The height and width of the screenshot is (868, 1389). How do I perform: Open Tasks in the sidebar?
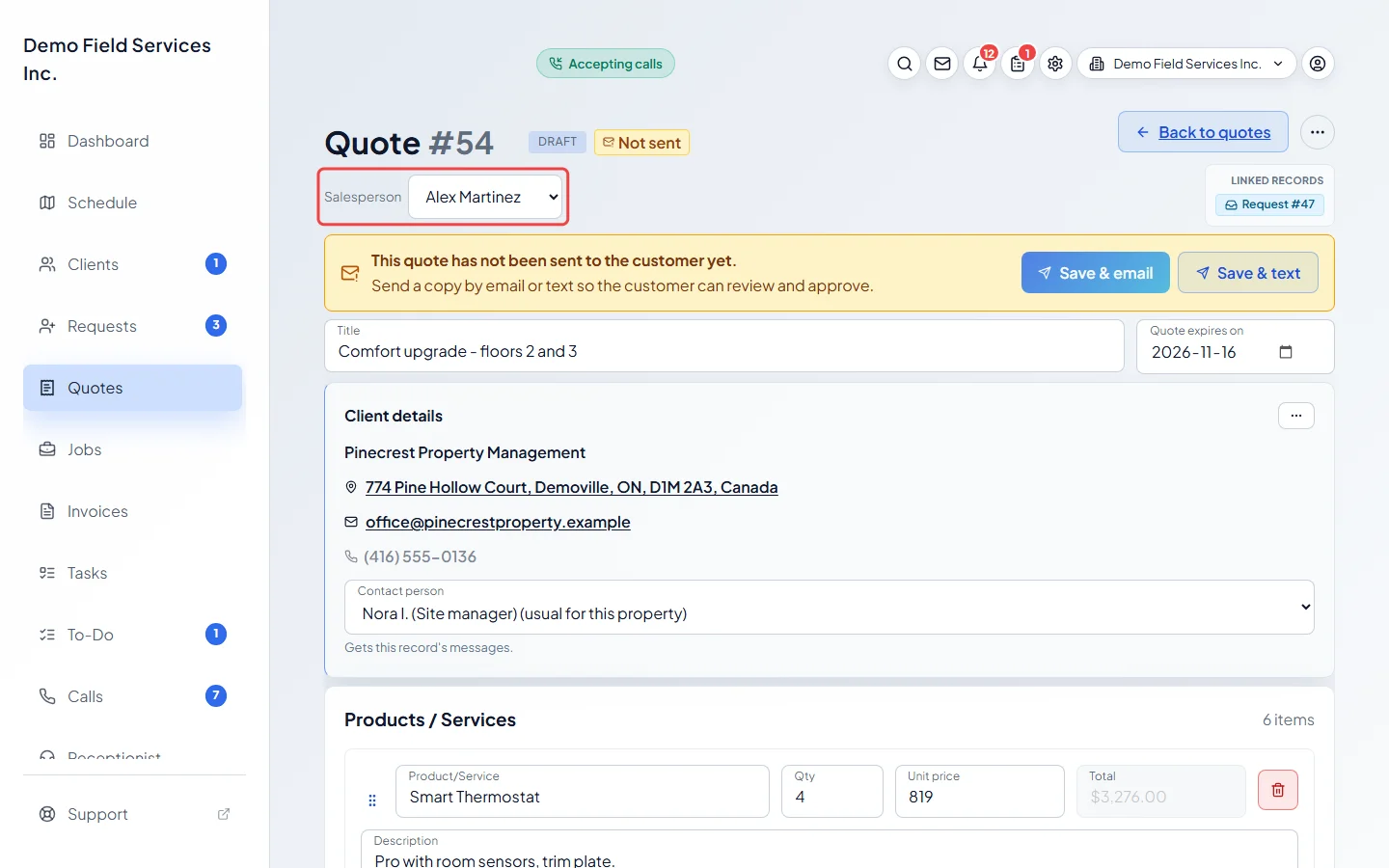(133, 573)
